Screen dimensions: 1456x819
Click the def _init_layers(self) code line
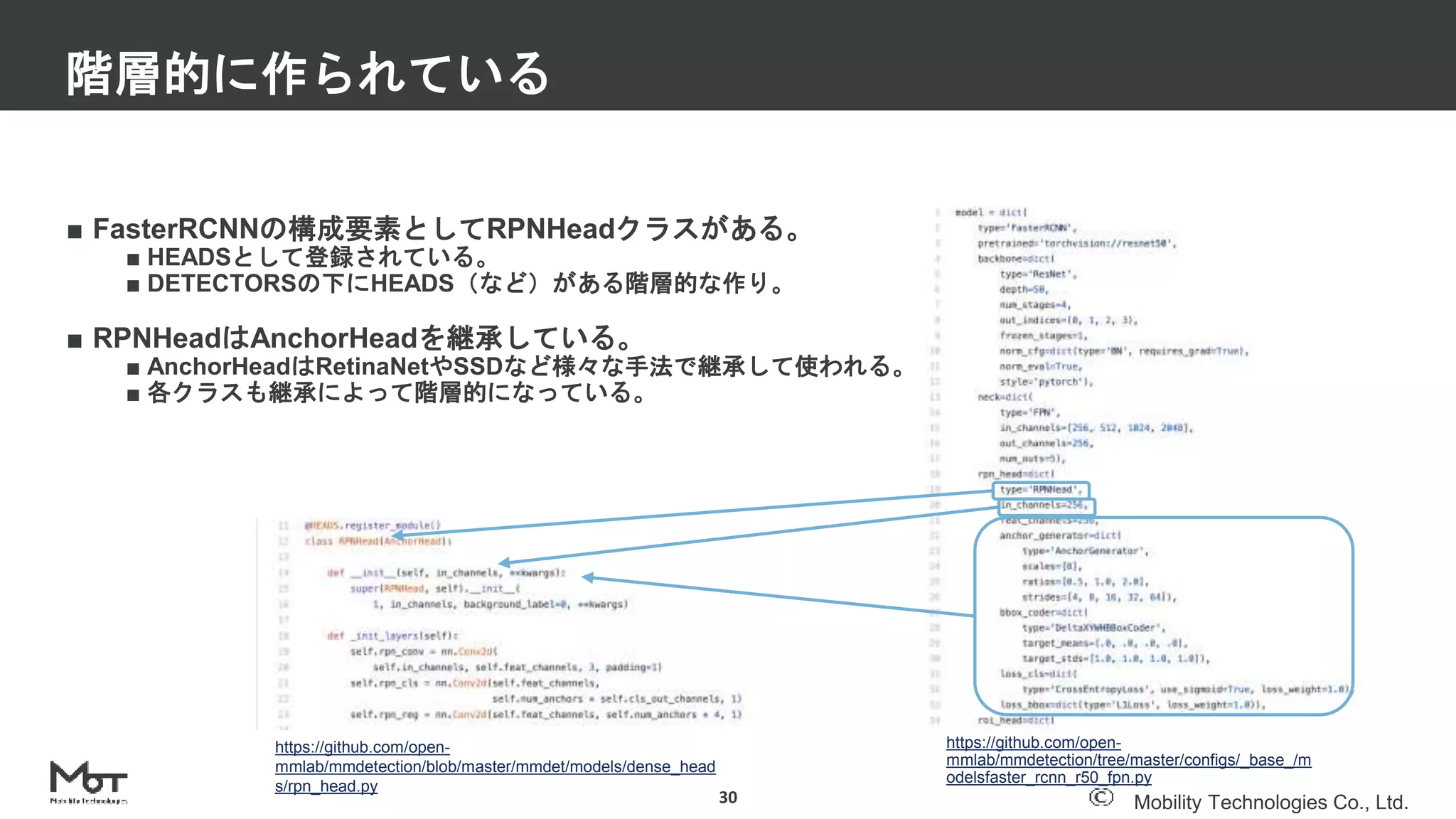tap(392, 636)
